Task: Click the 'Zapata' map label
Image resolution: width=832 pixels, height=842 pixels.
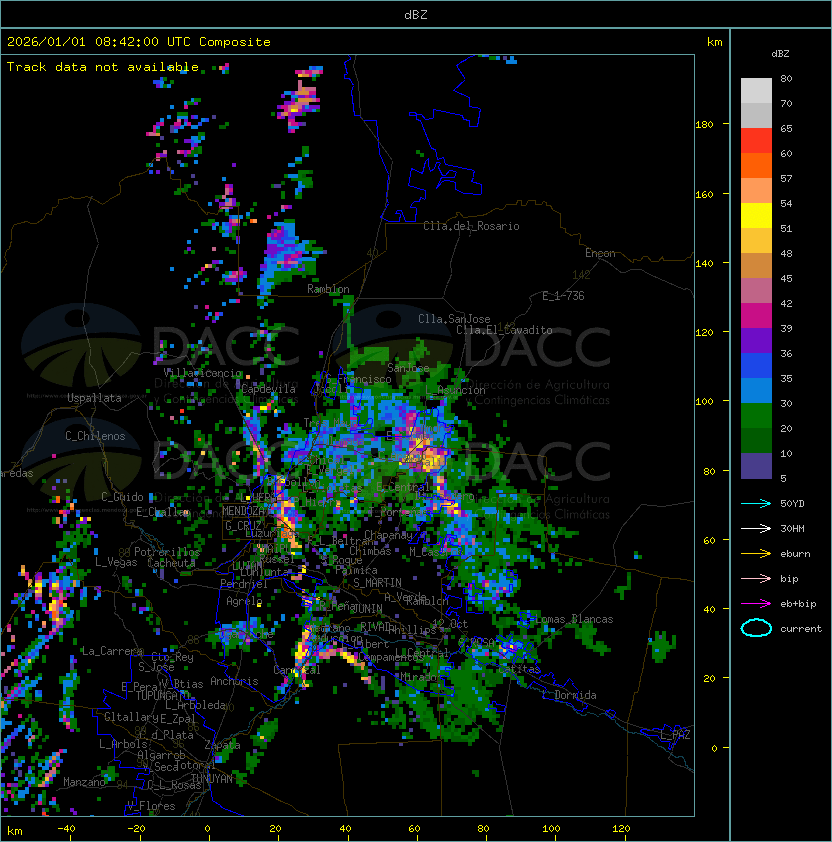Action: coord(222,745)
